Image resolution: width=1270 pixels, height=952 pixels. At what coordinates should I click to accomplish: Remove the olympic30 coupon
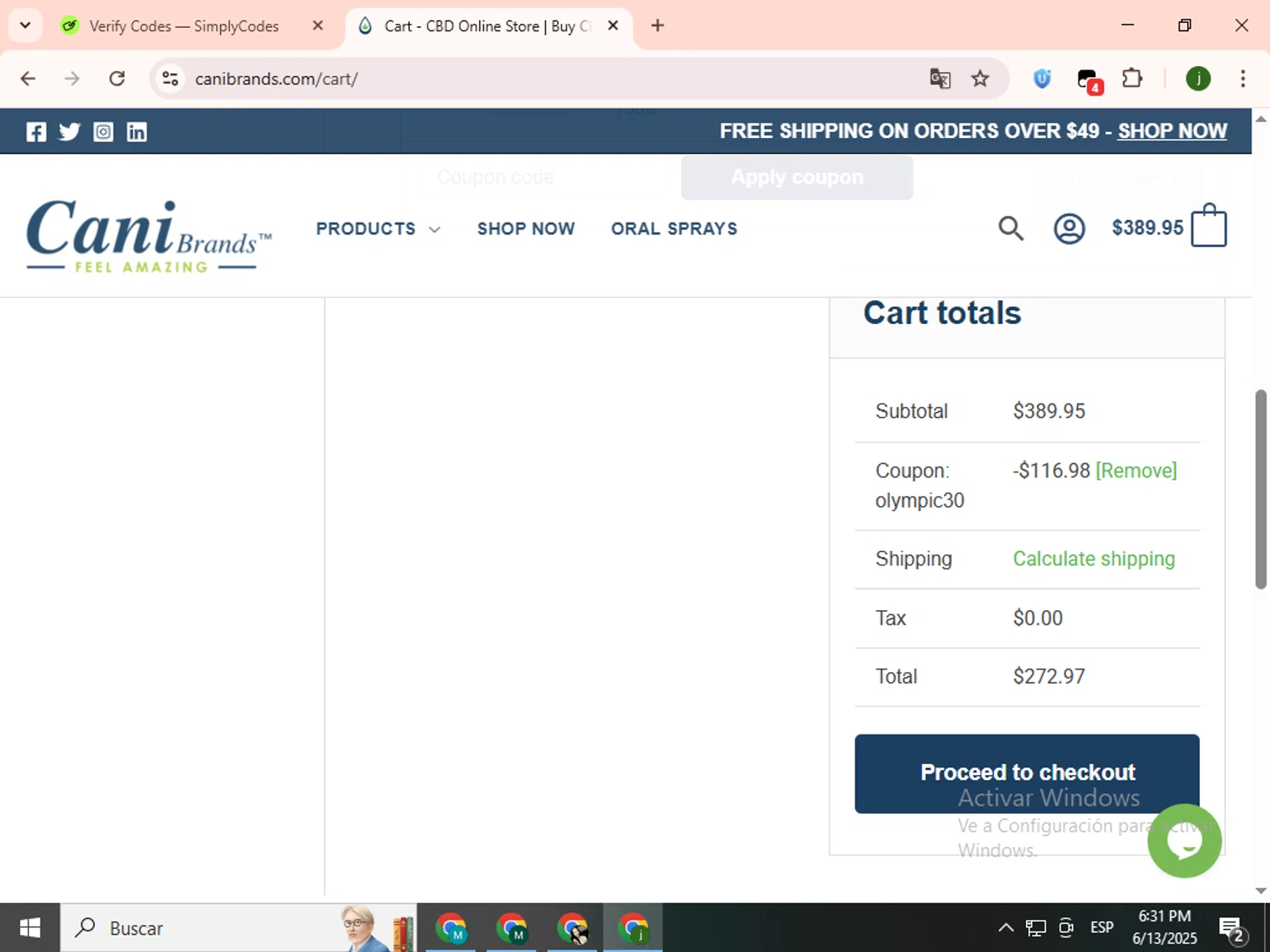(x=1136, y=470)
